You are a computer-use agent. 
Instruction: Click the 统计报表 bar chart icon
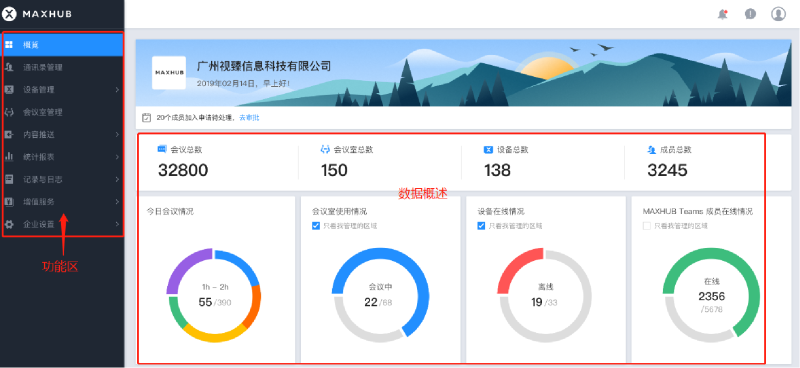9,157
